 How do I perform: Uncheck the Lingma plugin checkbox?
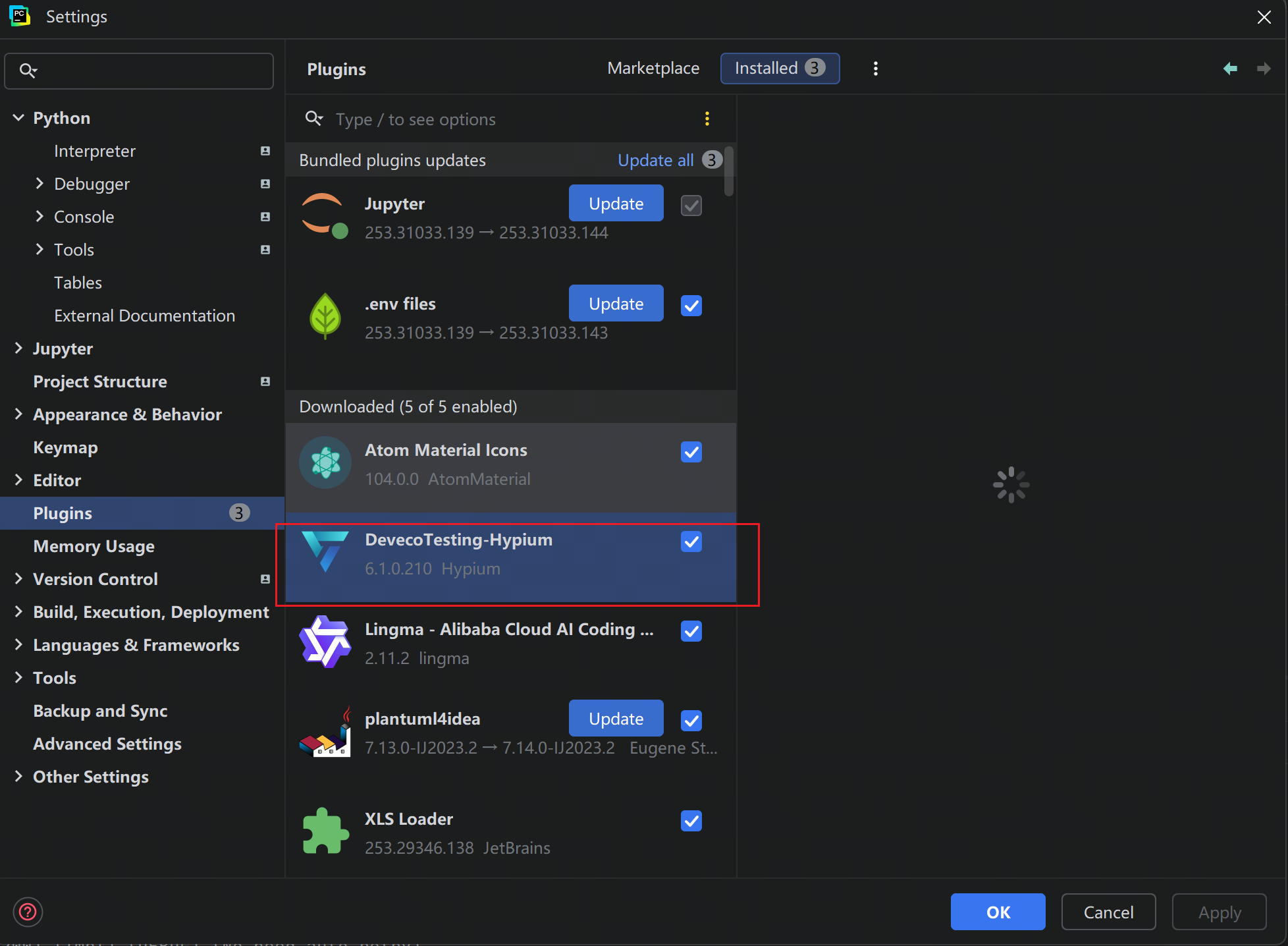coord(691,631)
